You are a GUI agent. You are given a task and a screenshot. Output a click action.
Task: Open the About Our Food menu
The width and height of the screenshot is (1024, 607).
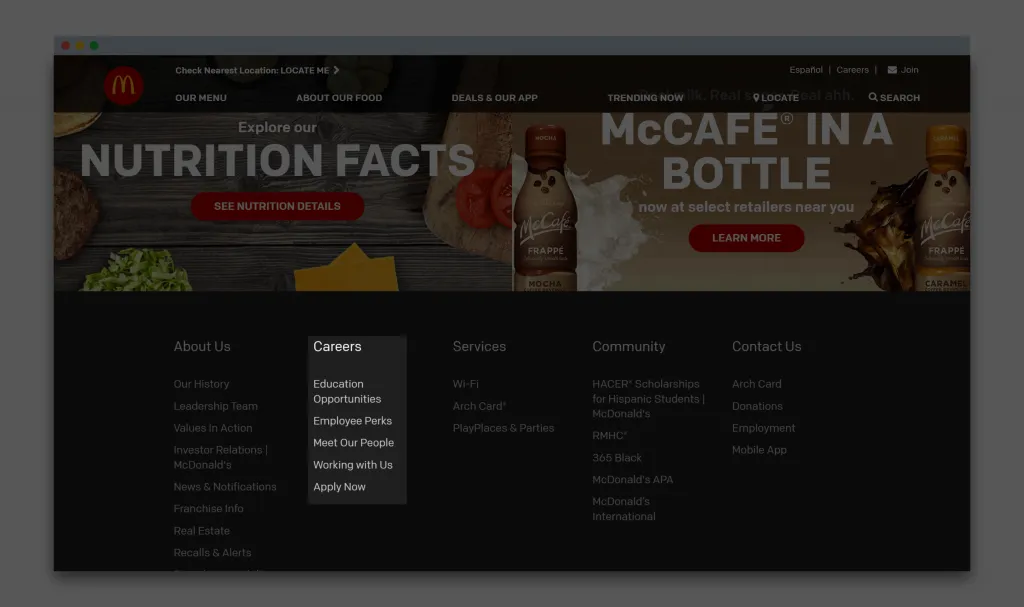click(x=339, y=98)
